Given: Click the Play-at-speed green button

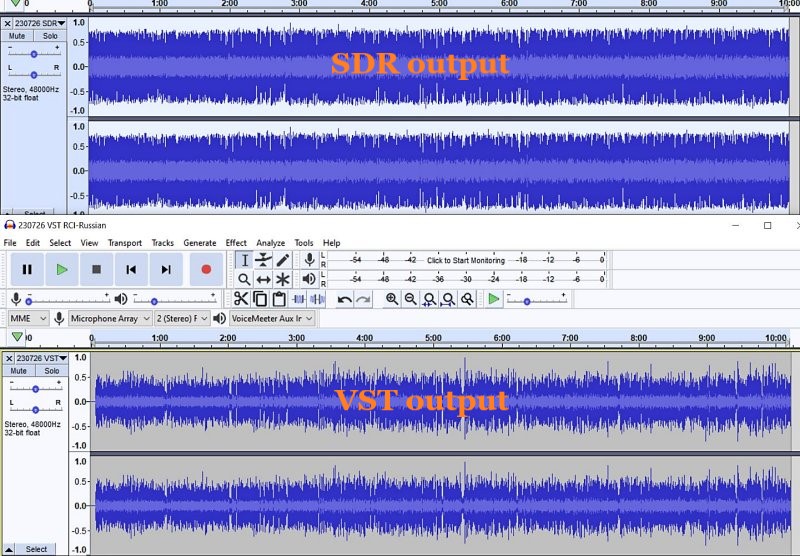Looking at the screenshot, I should 494,299.
